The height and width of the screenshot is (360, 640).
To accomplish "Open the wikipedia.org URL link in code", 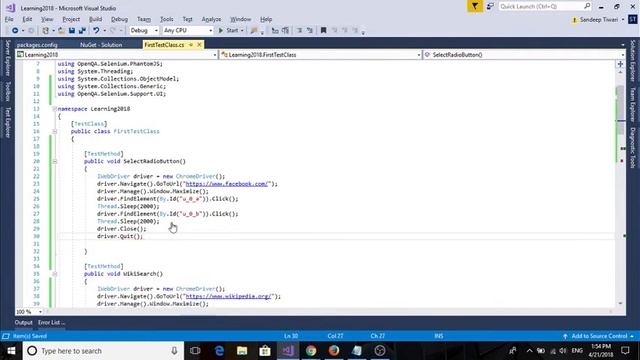I will point(229,296).
